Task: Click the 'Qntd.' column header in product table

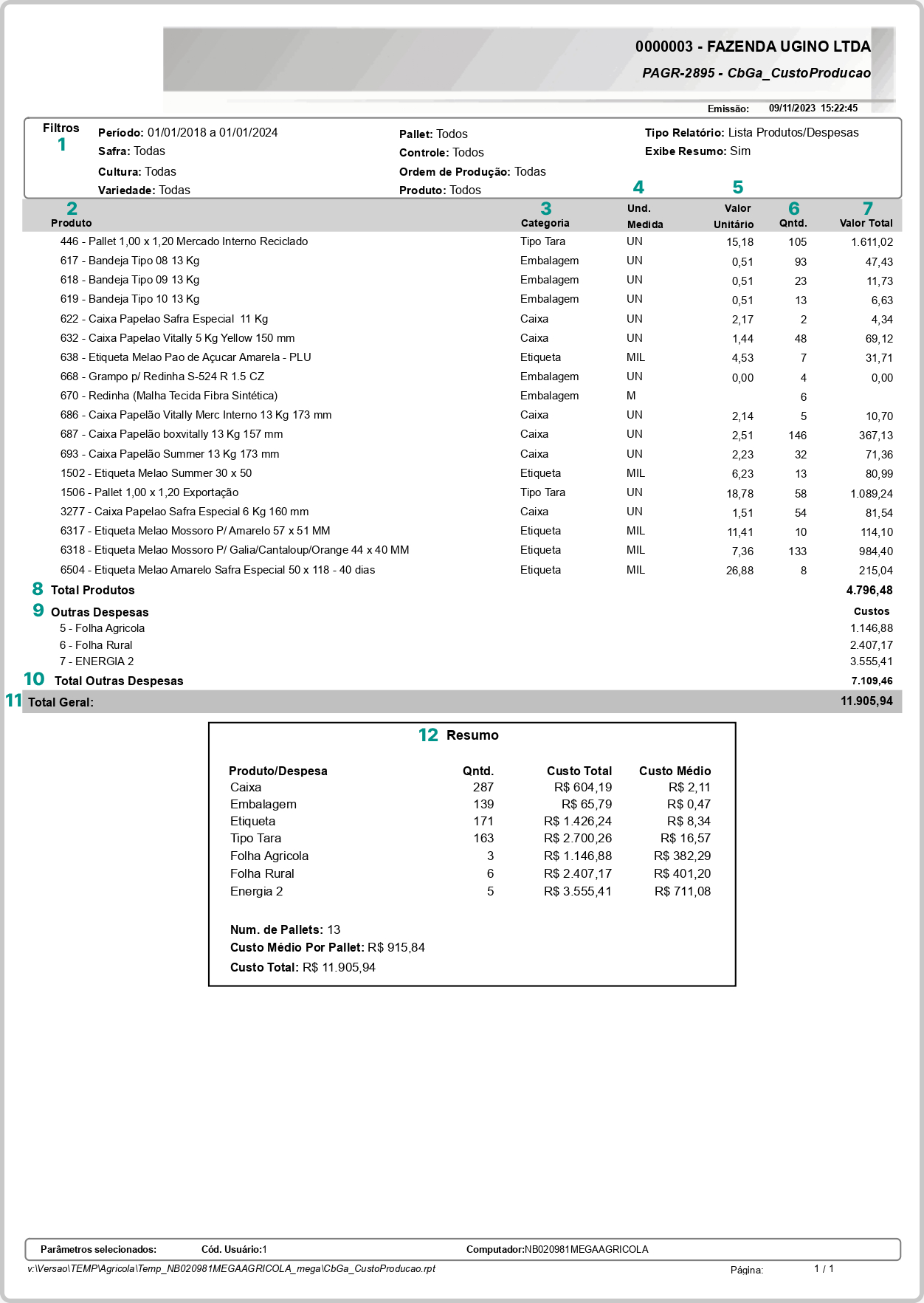Action: coord(793,223)
